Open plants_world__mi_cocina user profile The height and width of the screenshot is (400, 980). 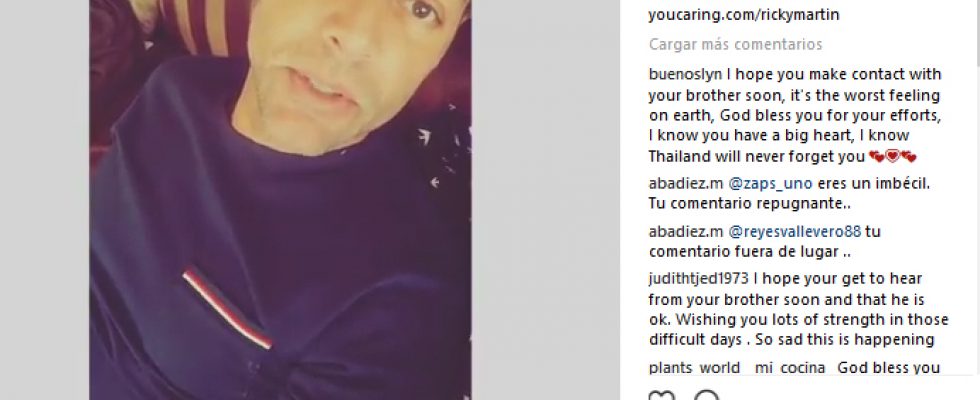coord(737,368)
